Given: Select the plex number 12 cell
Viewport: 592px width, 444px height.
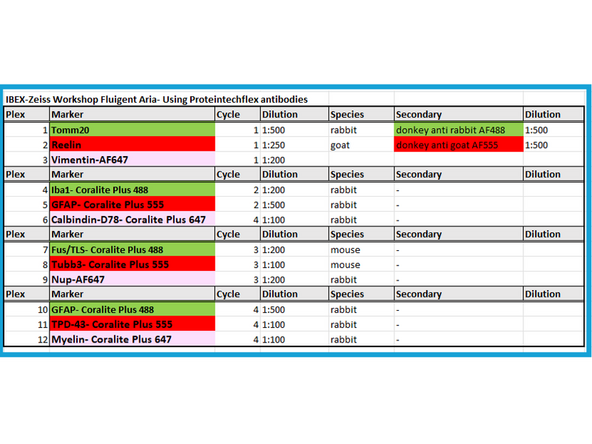Looking at the screenshot, I should click(26, 339).
